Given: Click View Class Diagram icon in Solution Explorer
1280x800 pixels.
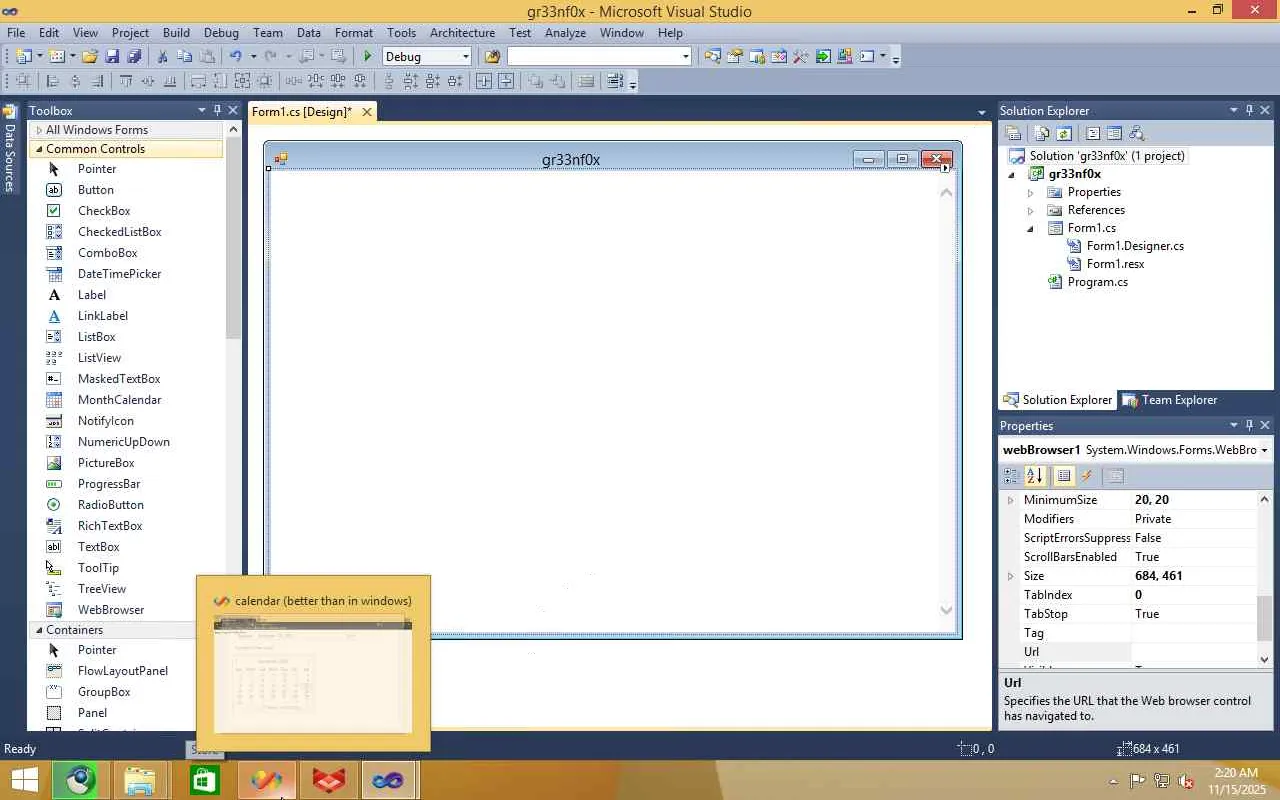Looking at the screenshot, I should pos(1136,133).
